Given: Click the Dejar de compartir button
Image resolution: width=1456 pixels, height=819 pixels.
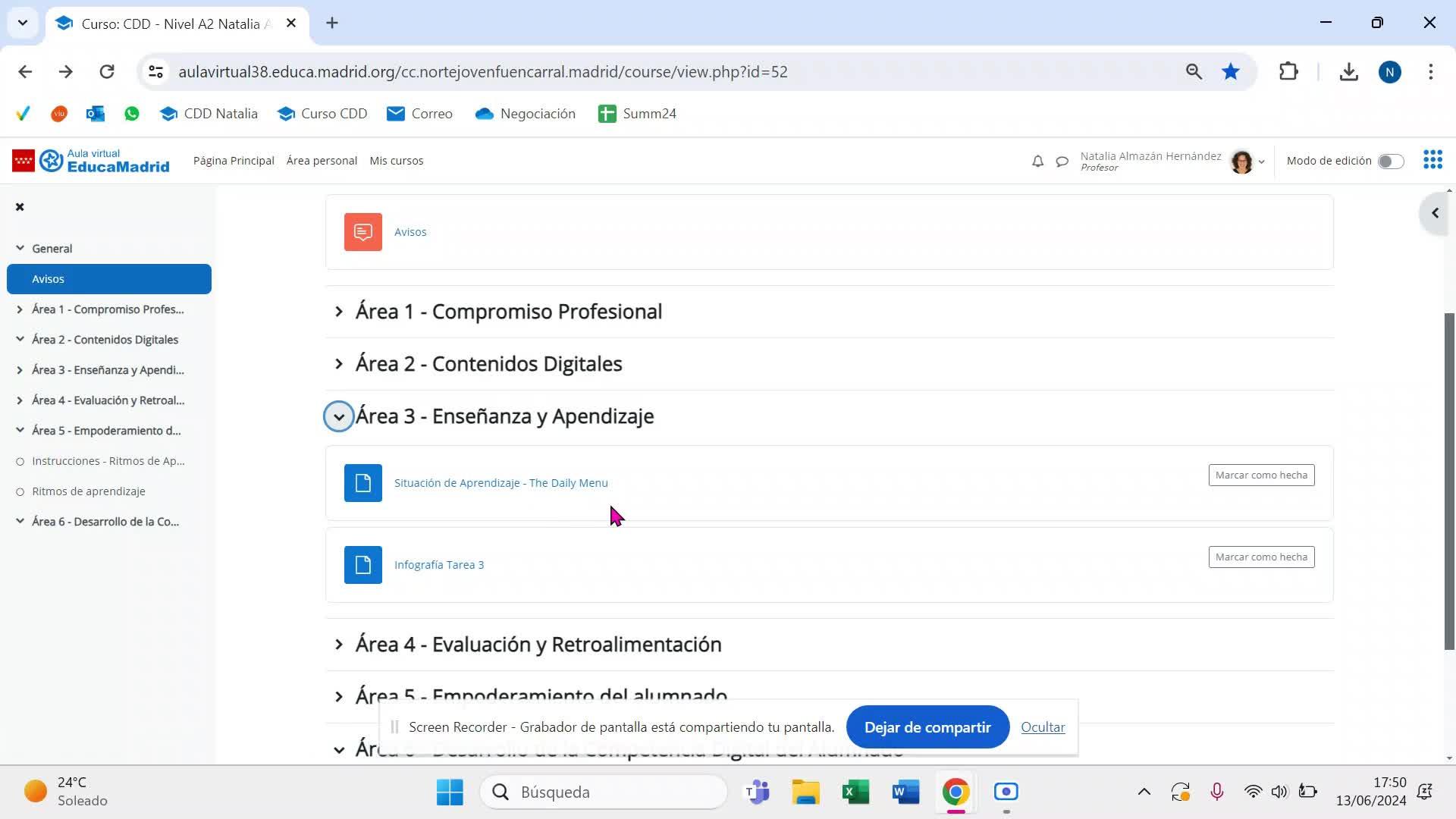Looking at the screenshot, I should pyautogui.click(x=927, y=727).
